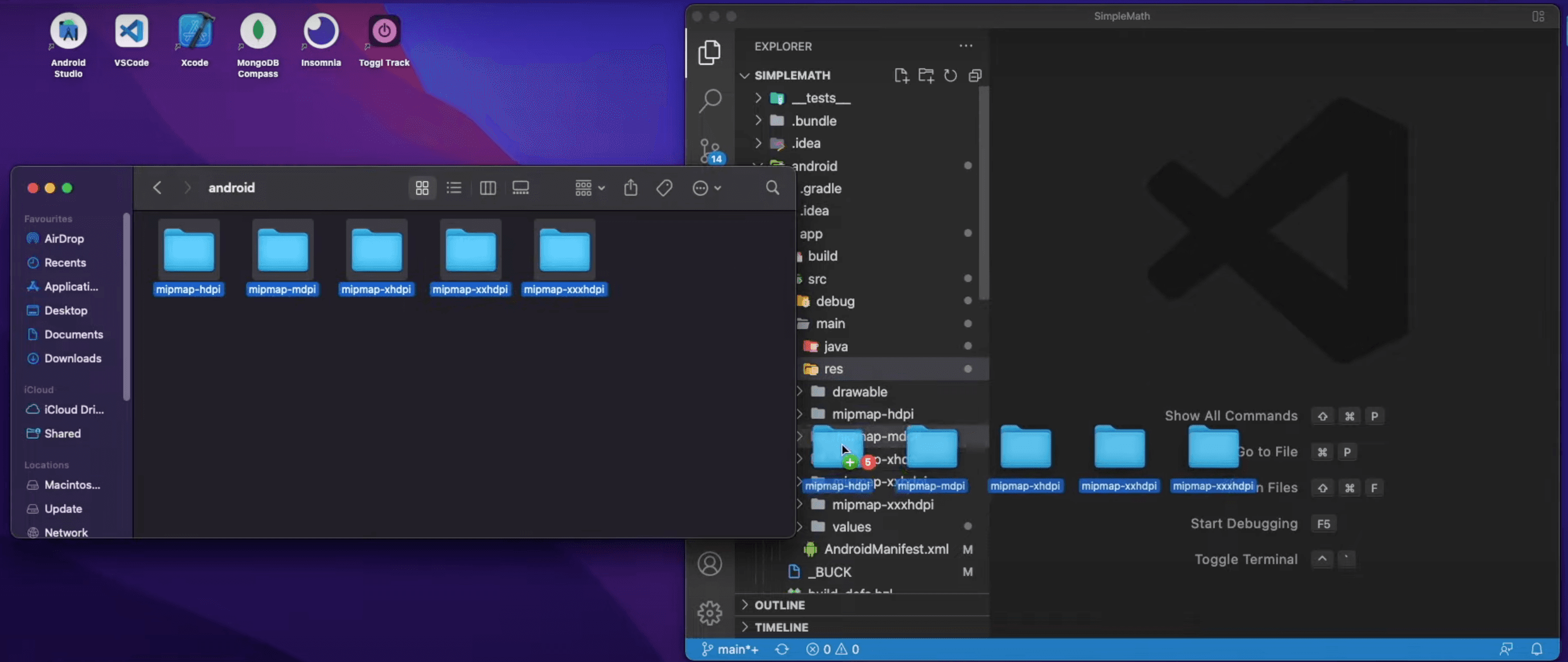Screen dimensions: 1568x662
Task: Select Downloads in Finder sidebar
Action: click(x=72, y=358)
